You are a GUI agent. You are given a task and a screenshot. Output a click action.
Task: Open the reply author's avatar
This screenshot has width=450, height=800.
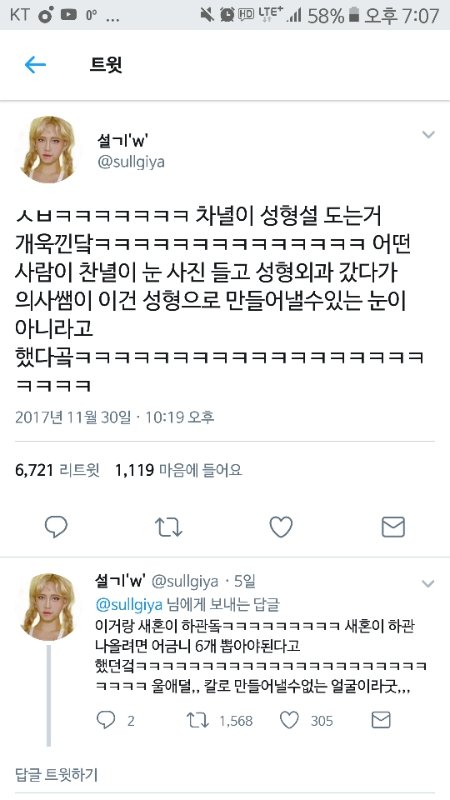(x=47, y=607)
